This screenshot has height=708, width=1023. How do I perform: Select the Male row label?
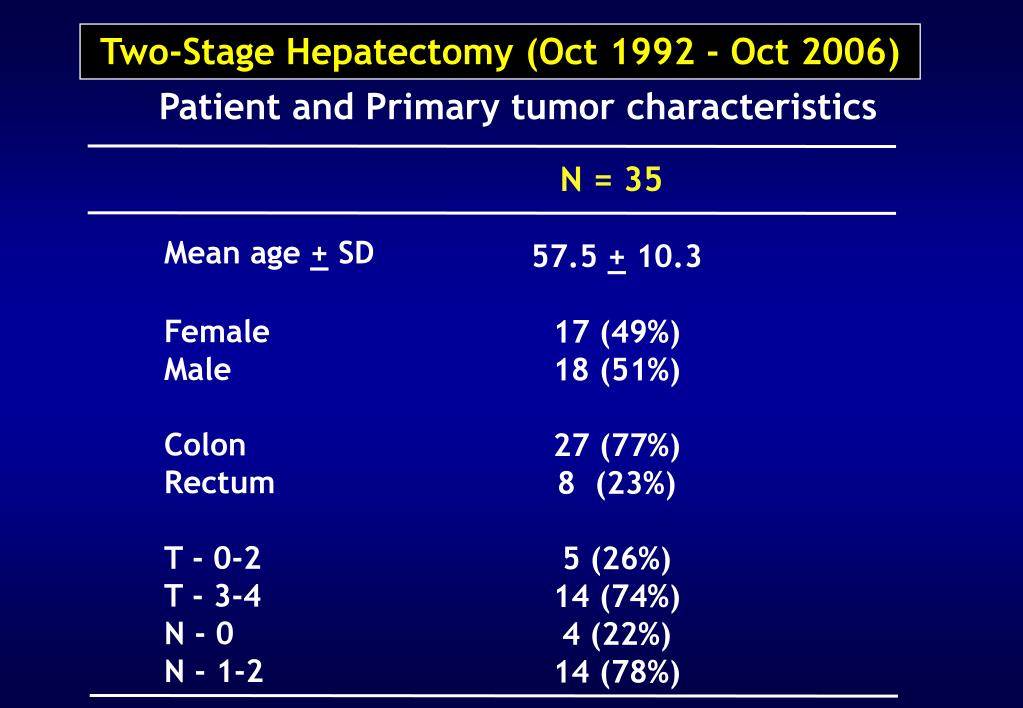tap(198, 369)
